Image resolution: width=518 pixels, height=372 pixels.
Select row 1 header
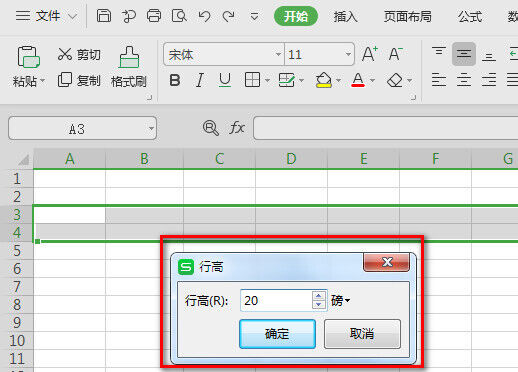click(17, 179)
